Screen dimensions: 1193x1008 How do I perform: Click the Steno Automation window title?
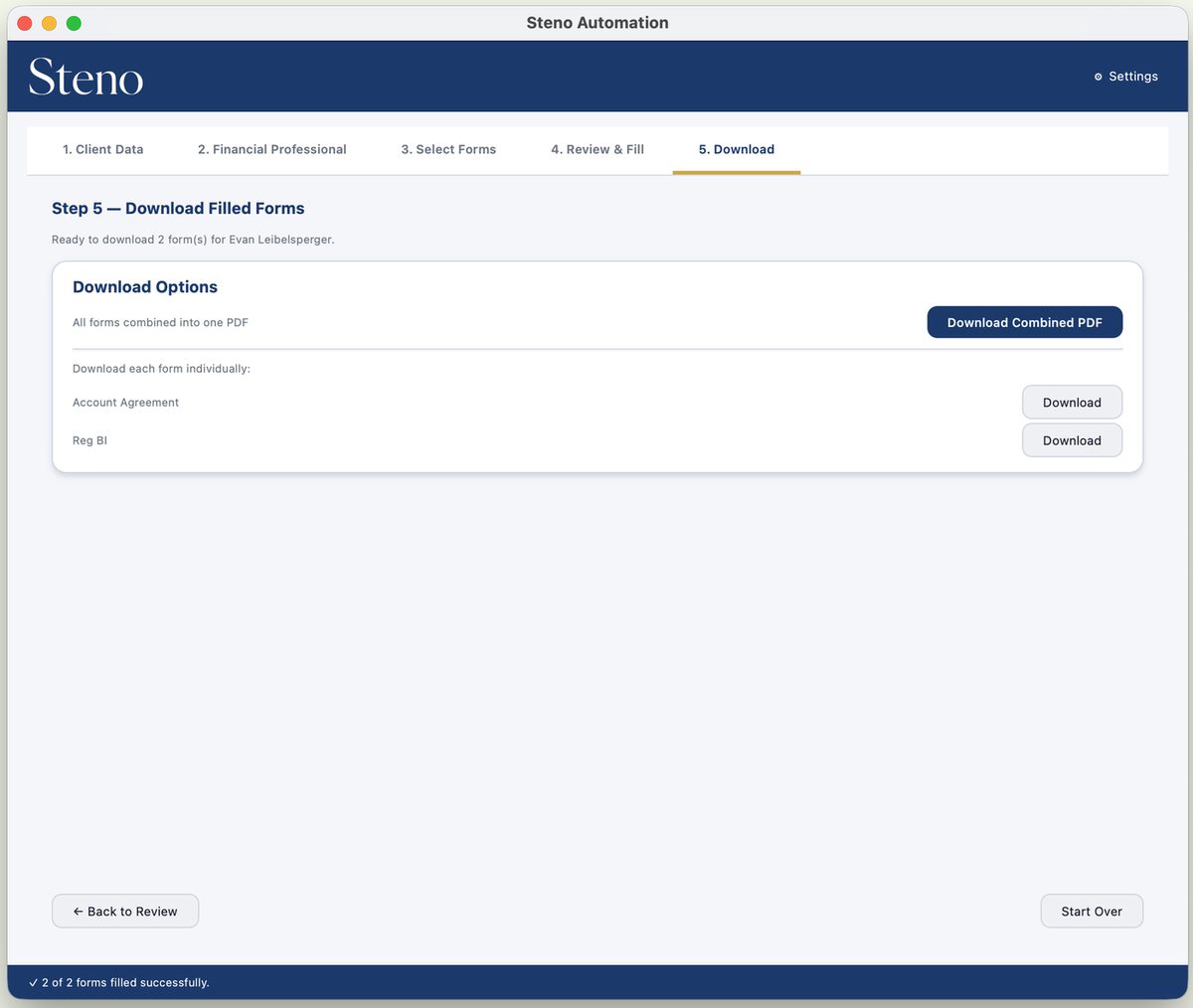[597, 23]
